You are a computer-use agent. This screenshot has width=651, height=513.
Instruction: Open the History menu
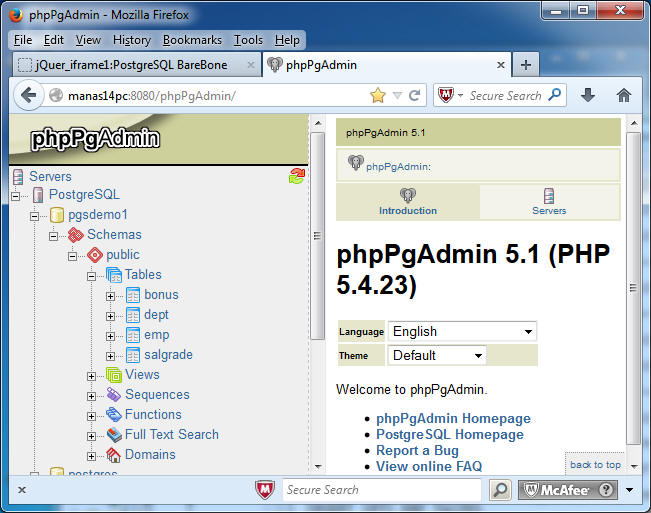[x=132, y=40]
